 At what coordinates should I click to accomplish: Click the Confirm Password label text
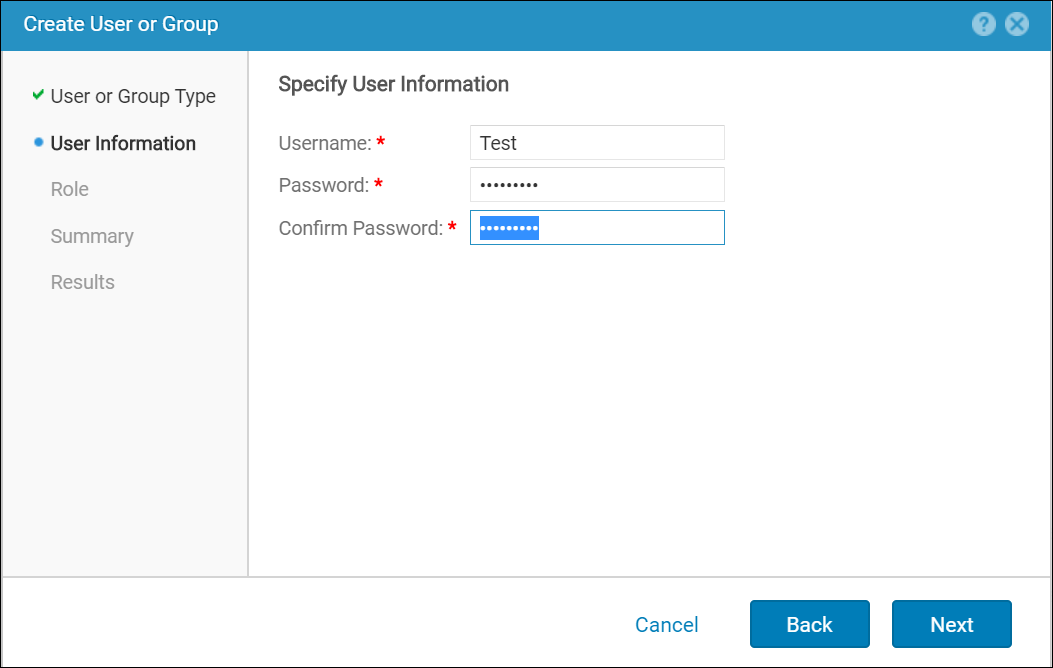tap(360, 228)
